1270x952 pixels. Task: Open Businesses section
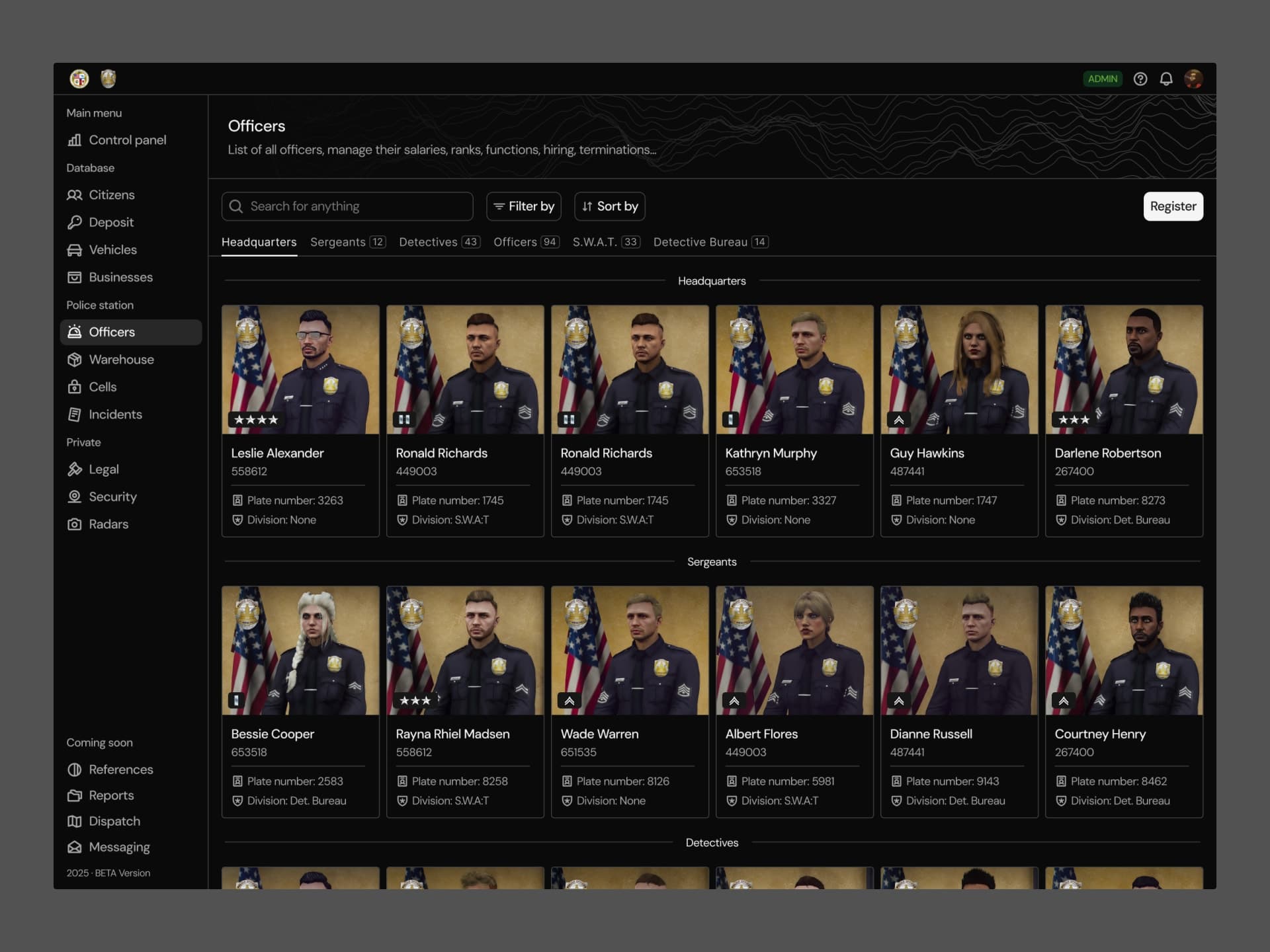[130, 277]
